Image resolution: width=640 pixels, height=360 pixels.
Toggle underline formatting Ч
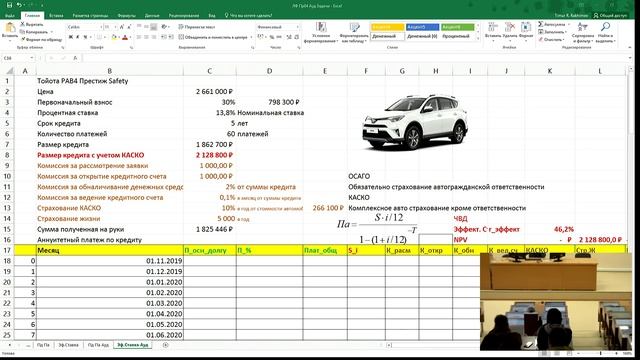click(x=85, y=37)
